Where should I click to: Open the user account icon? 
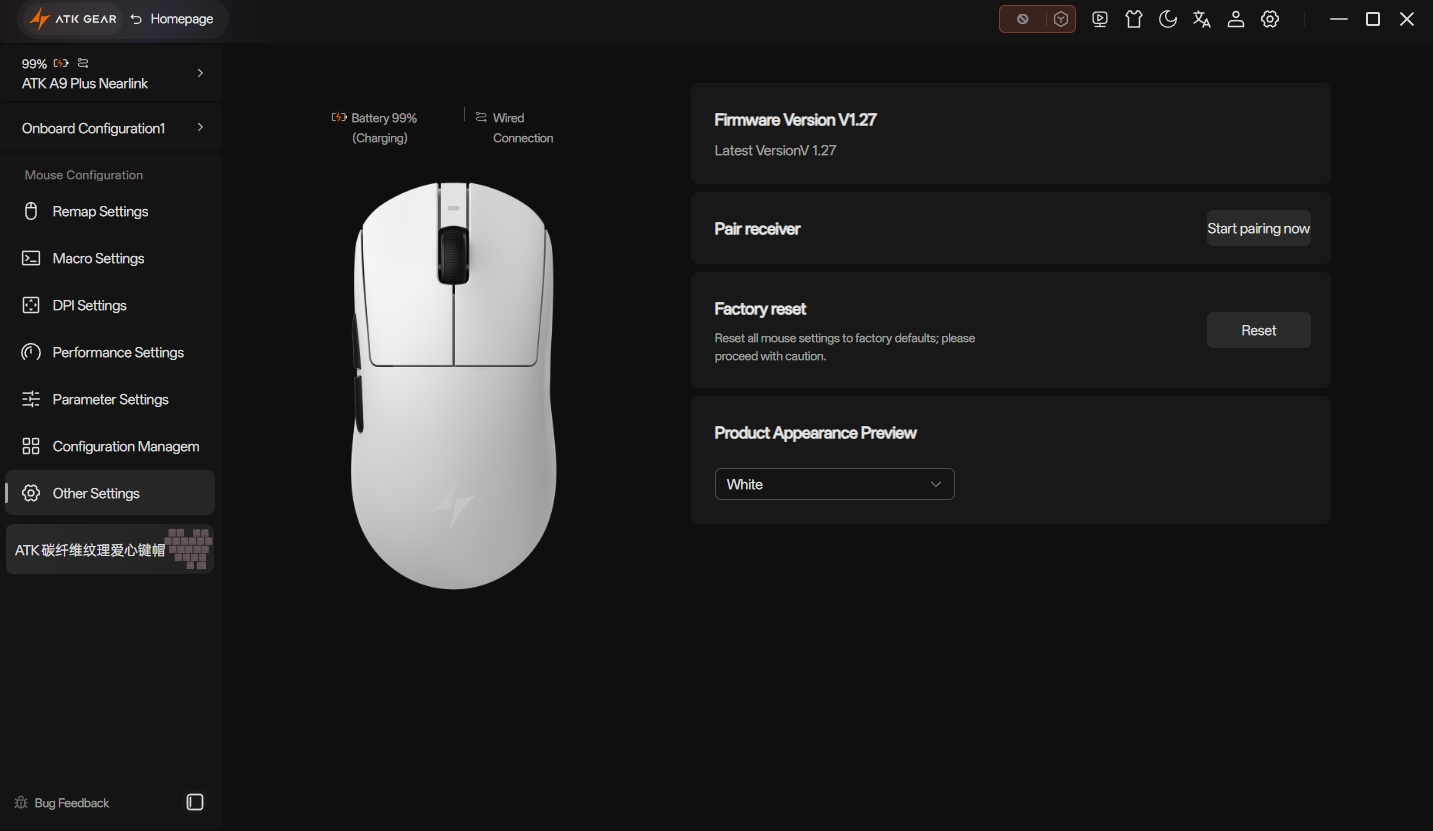(x=1236, y=19)
